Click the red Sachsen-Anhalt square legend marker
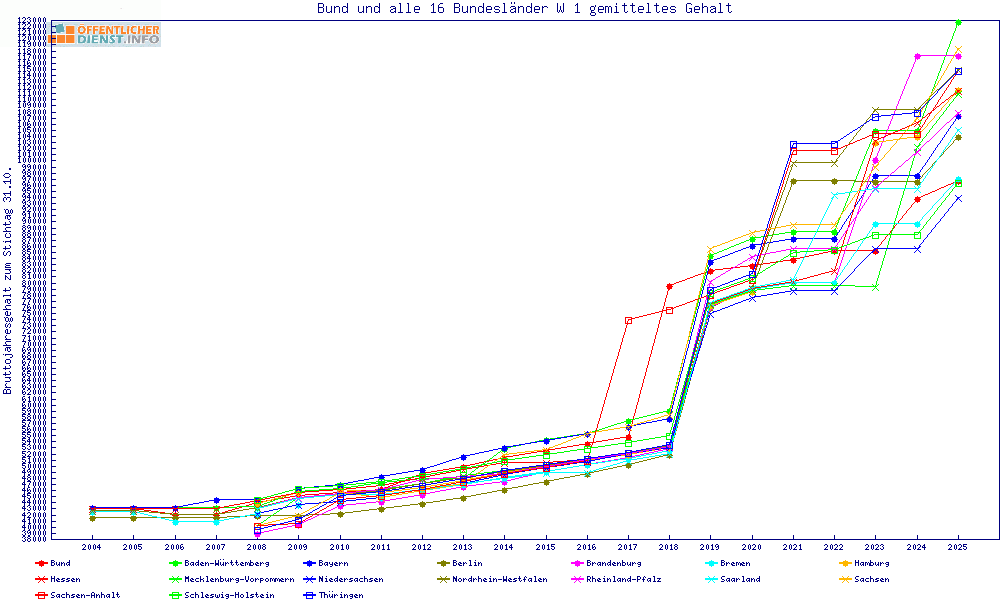1000x600 pixels. (40, 595)
